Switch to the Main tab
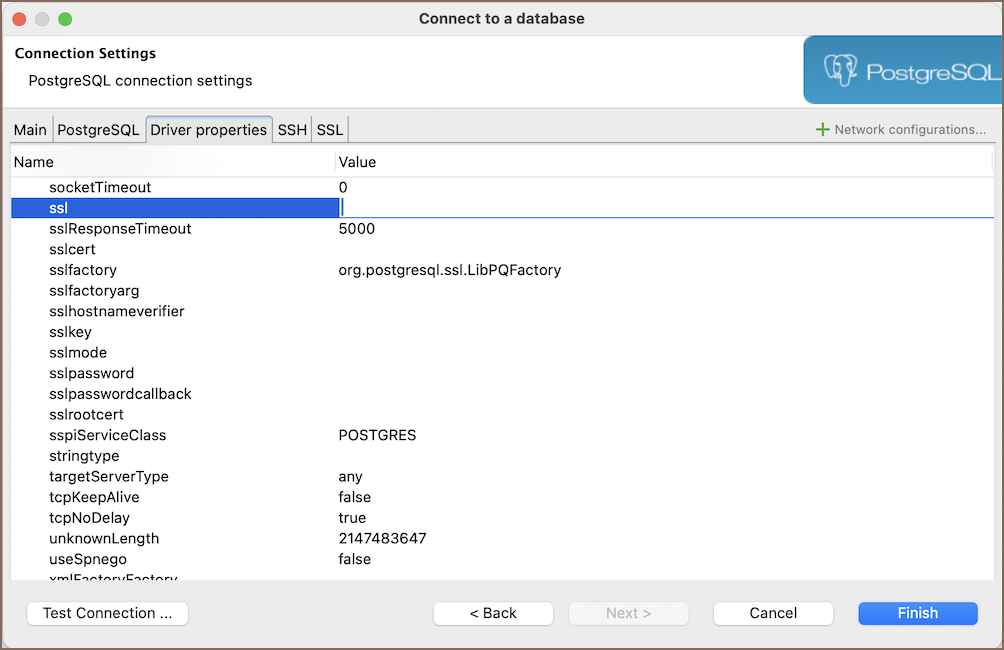Image resolution: width=1004 pixels, height=650 pixels. tap(30, 130)
